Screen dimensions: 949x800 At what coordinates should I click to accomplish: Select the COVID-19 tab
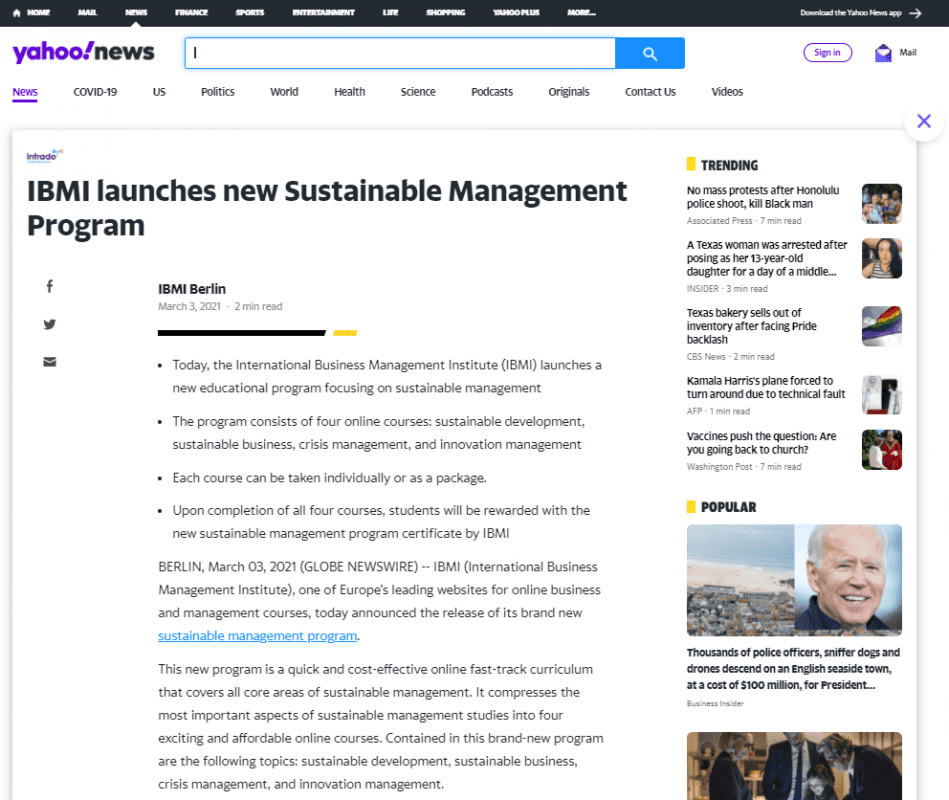[95, 92]
